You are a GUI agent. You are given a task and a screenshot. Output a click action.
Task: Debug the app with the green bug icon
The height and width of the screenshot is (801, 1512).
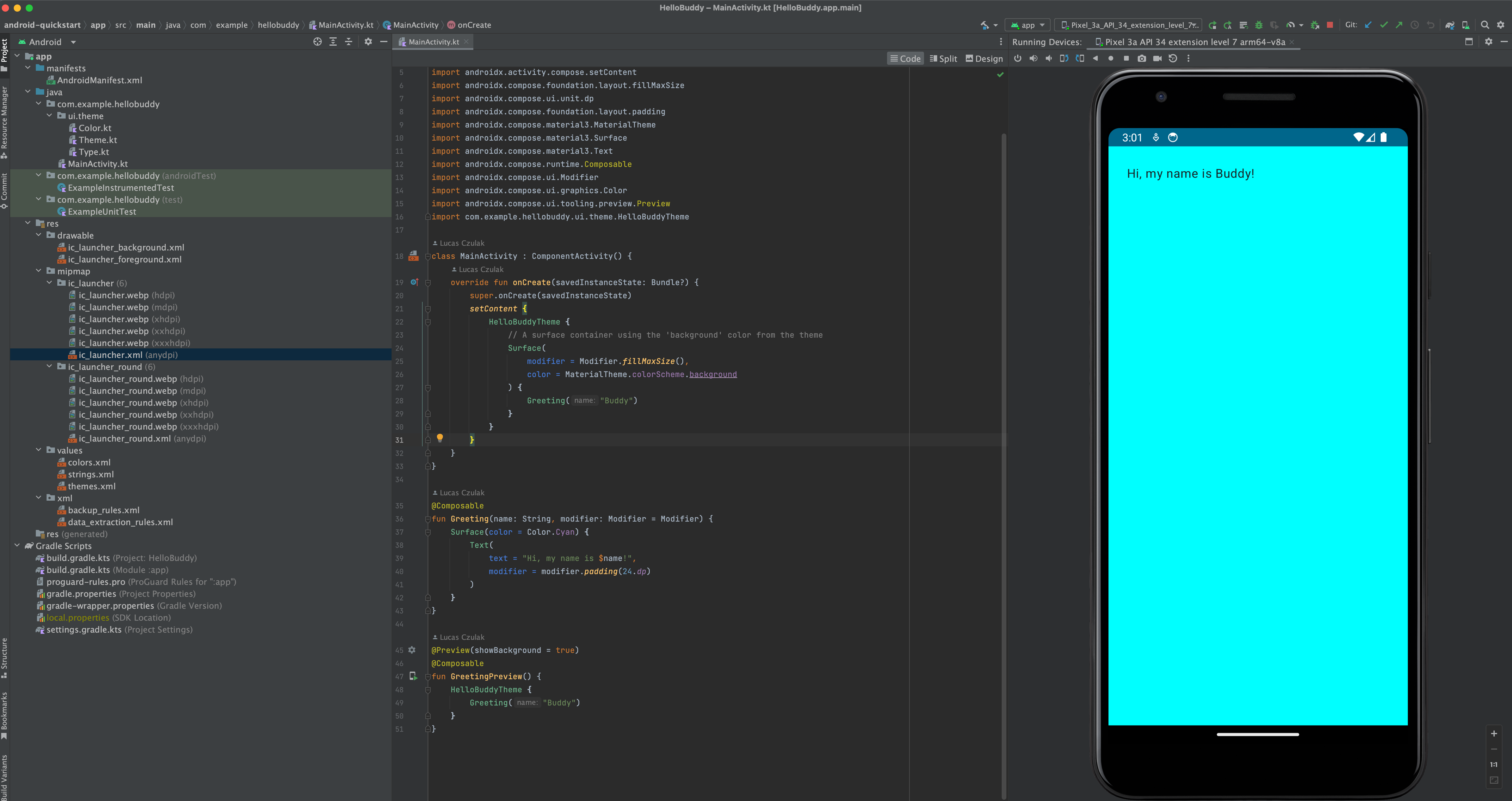pos(1258,25)
